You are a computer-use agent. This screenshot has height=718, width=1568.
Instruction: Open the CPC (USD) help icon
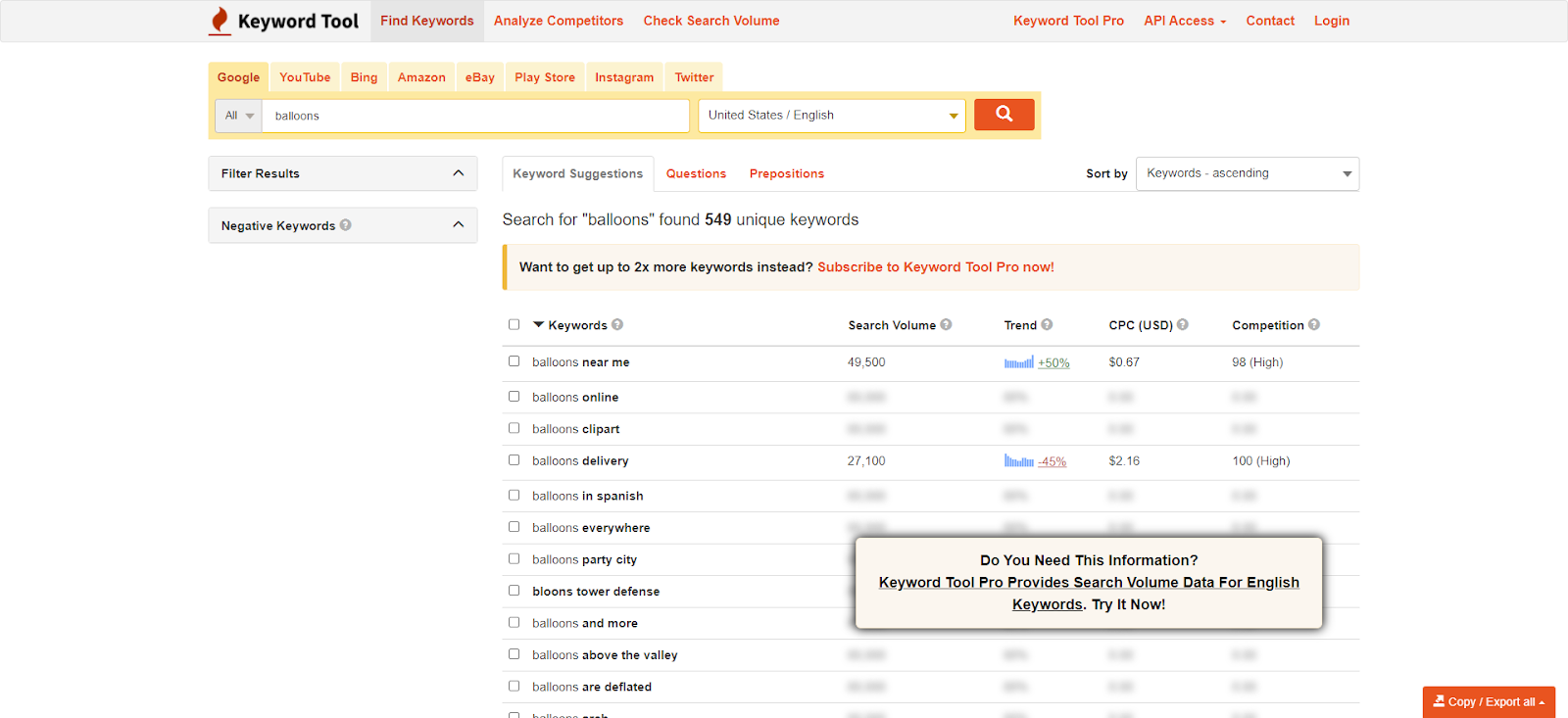1183,324
